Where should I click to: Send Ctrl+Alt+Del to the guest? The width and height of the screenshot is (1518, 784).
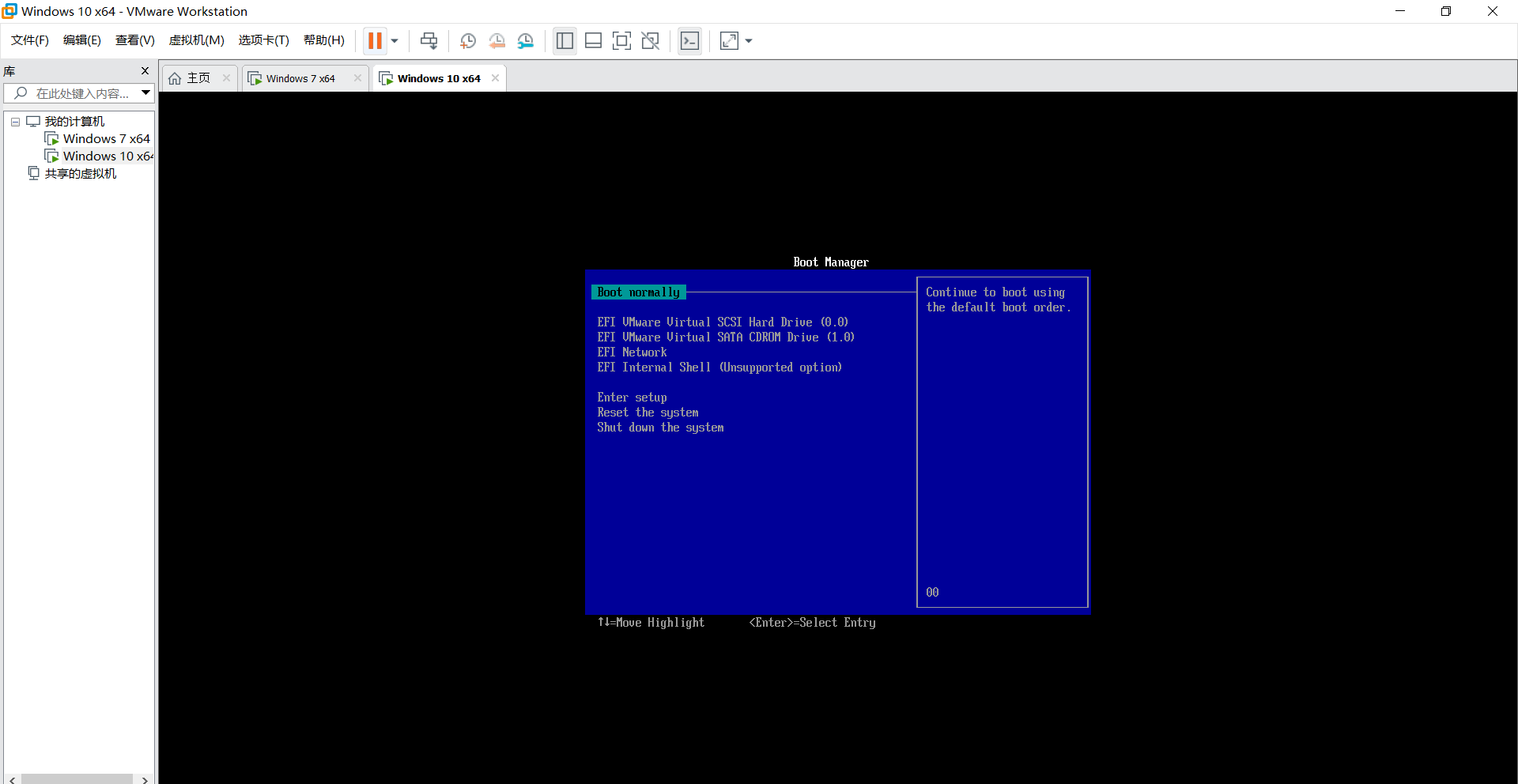point(428,40)
